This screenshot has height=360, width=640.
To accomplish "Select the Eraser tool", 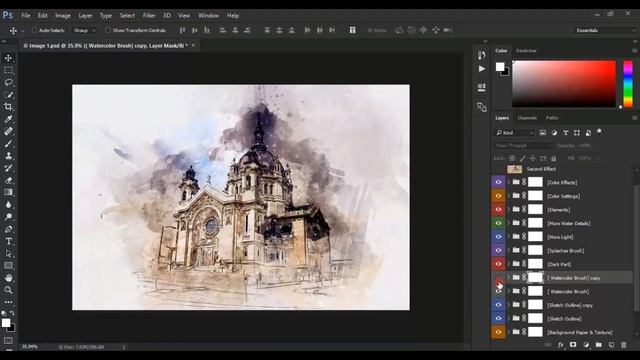I will (8, 180).
